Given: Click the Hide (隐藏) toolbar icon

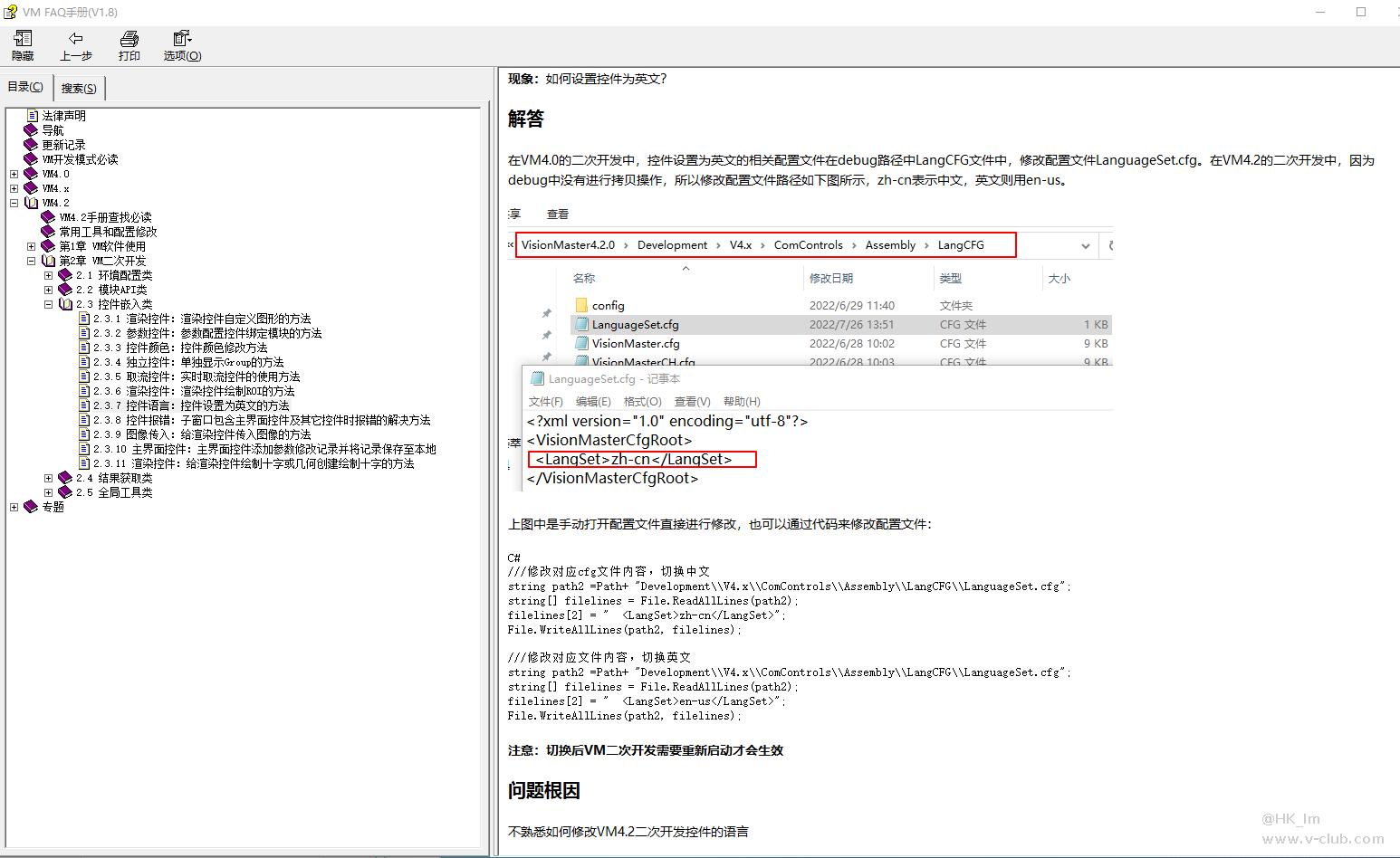Looking at the screenshot, I should [x=23, y=39].
